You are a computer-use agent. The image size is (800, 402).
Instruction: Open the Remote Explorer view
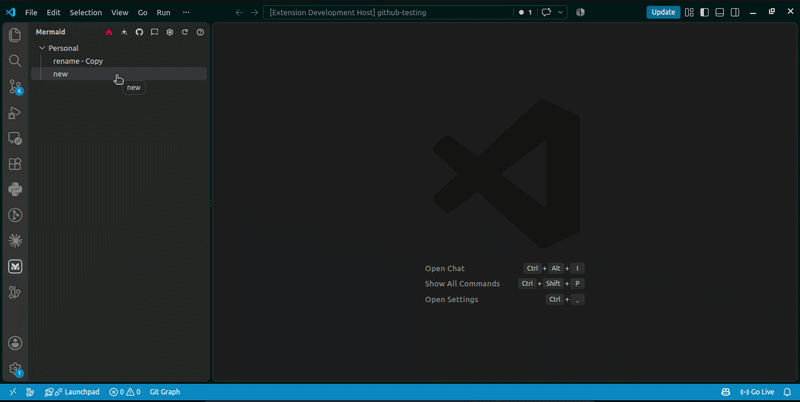(15, 138)
